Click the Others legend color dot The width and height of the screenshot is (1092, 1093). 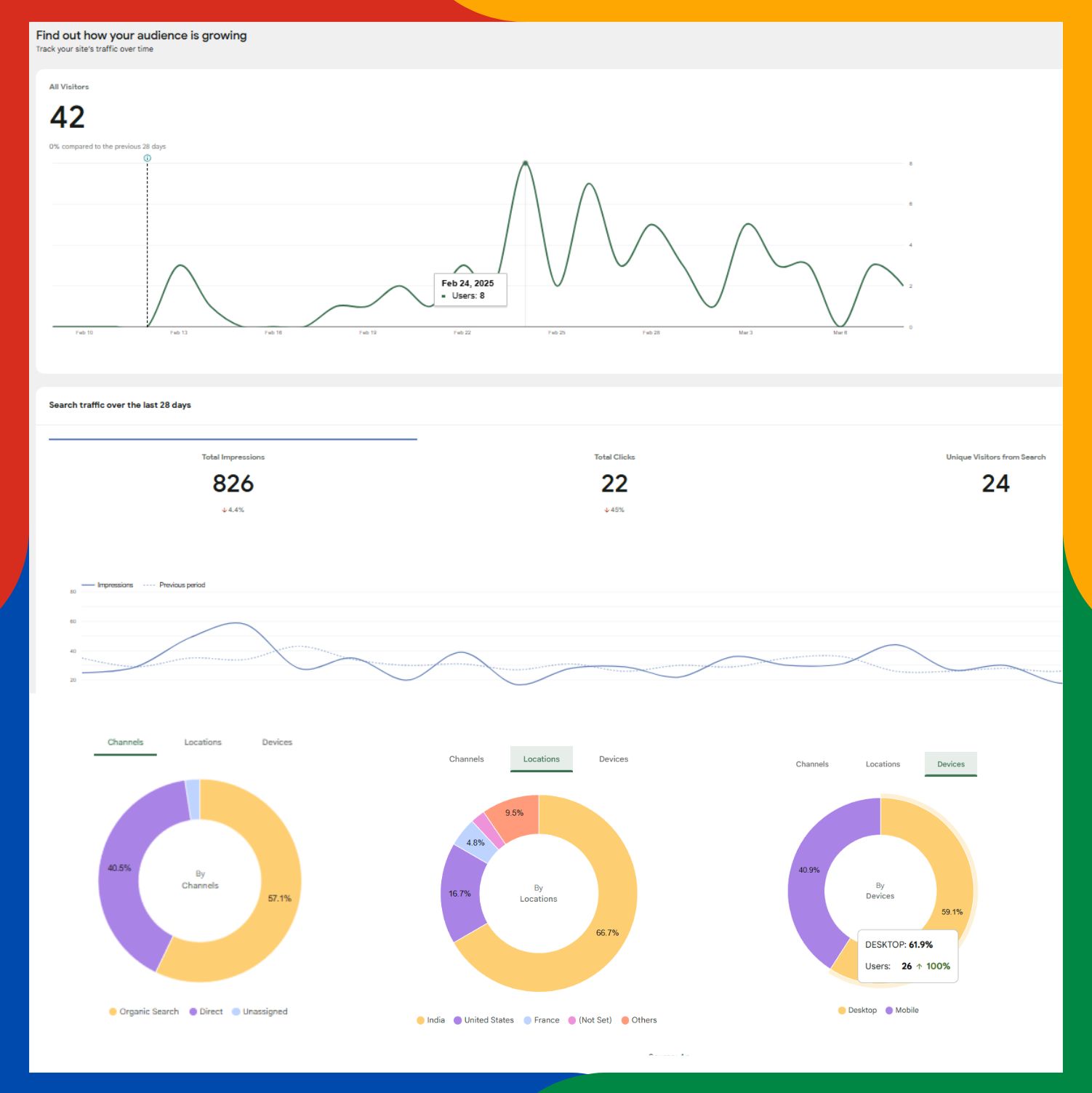pos(625,1020)
